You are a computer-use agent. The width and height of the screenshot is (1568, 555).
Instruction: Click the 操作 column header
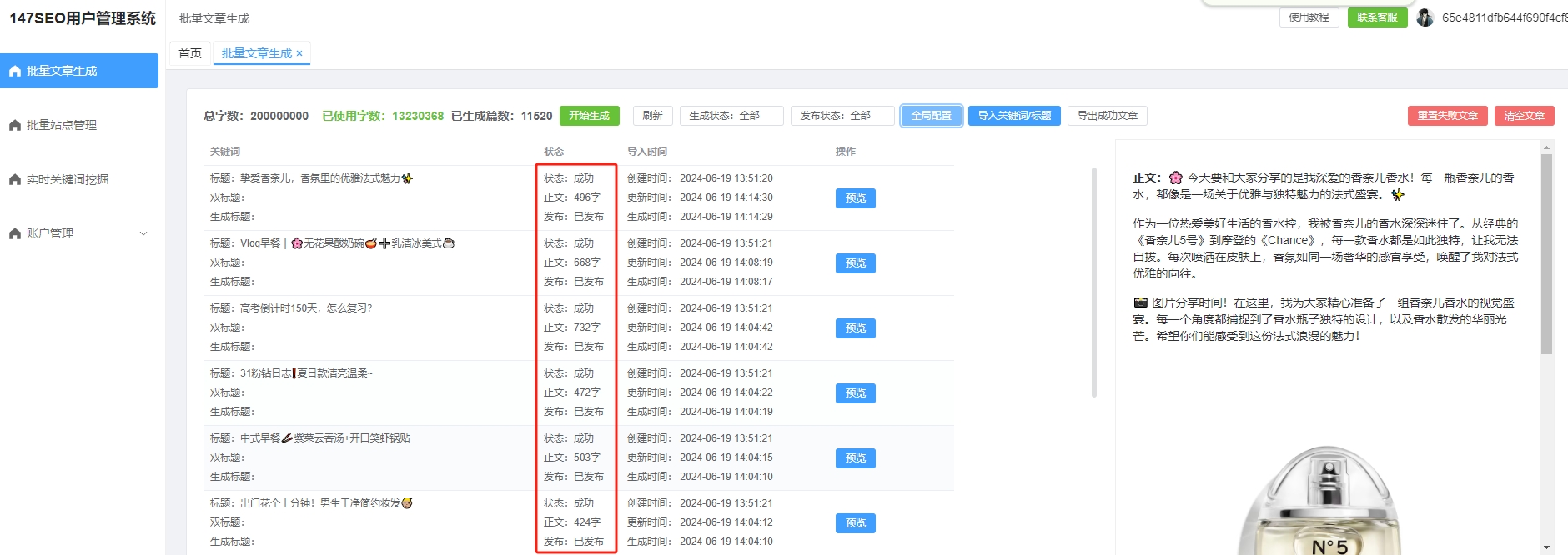(x=846, y=152)
